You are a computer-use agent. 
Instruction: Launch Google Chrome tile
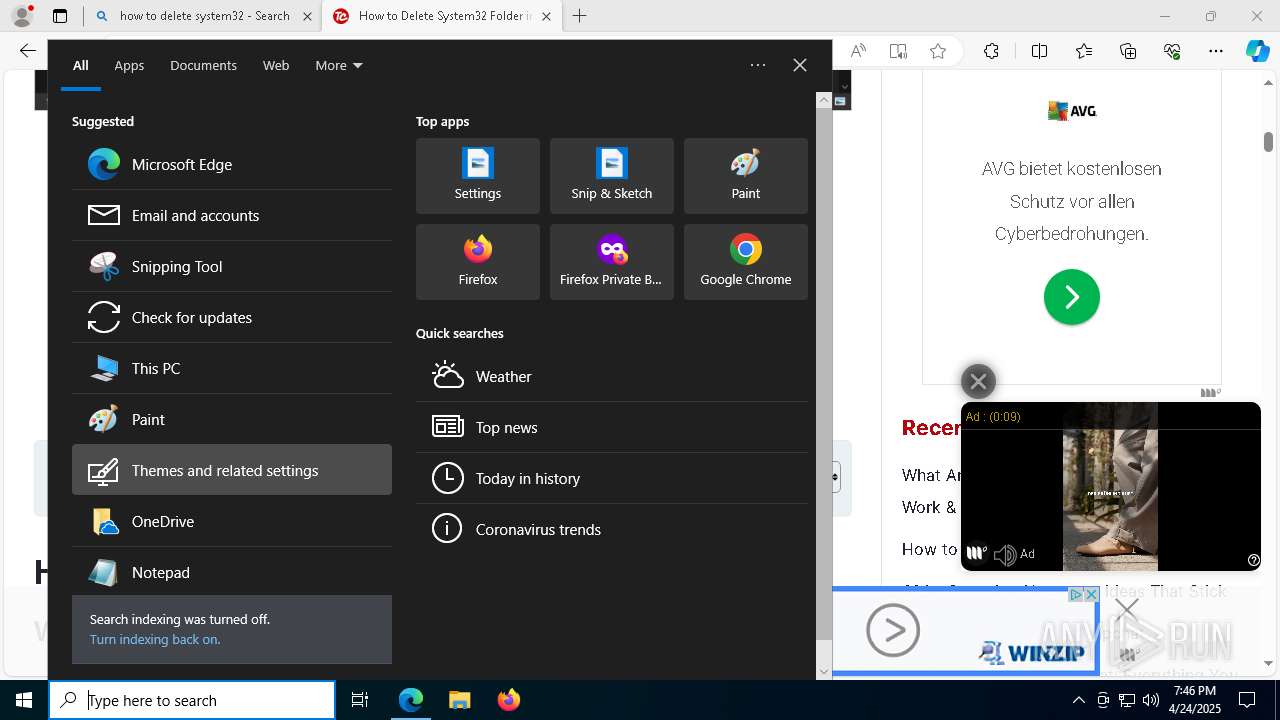746,262
